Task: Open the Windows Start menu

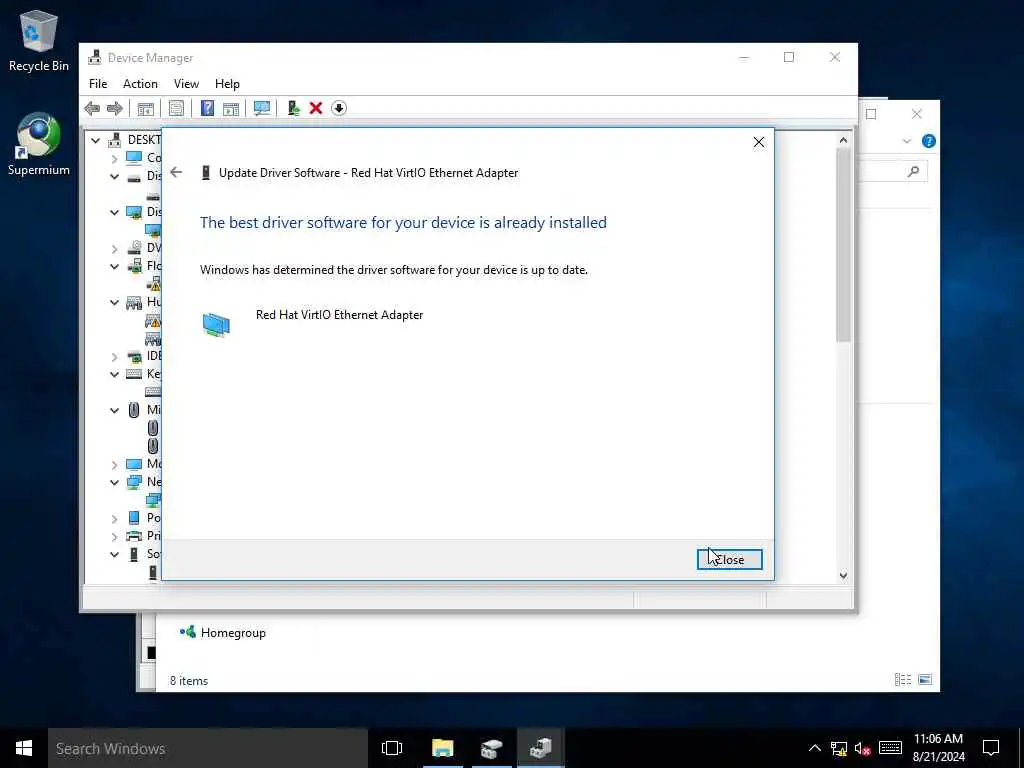Action: (24, 748)
